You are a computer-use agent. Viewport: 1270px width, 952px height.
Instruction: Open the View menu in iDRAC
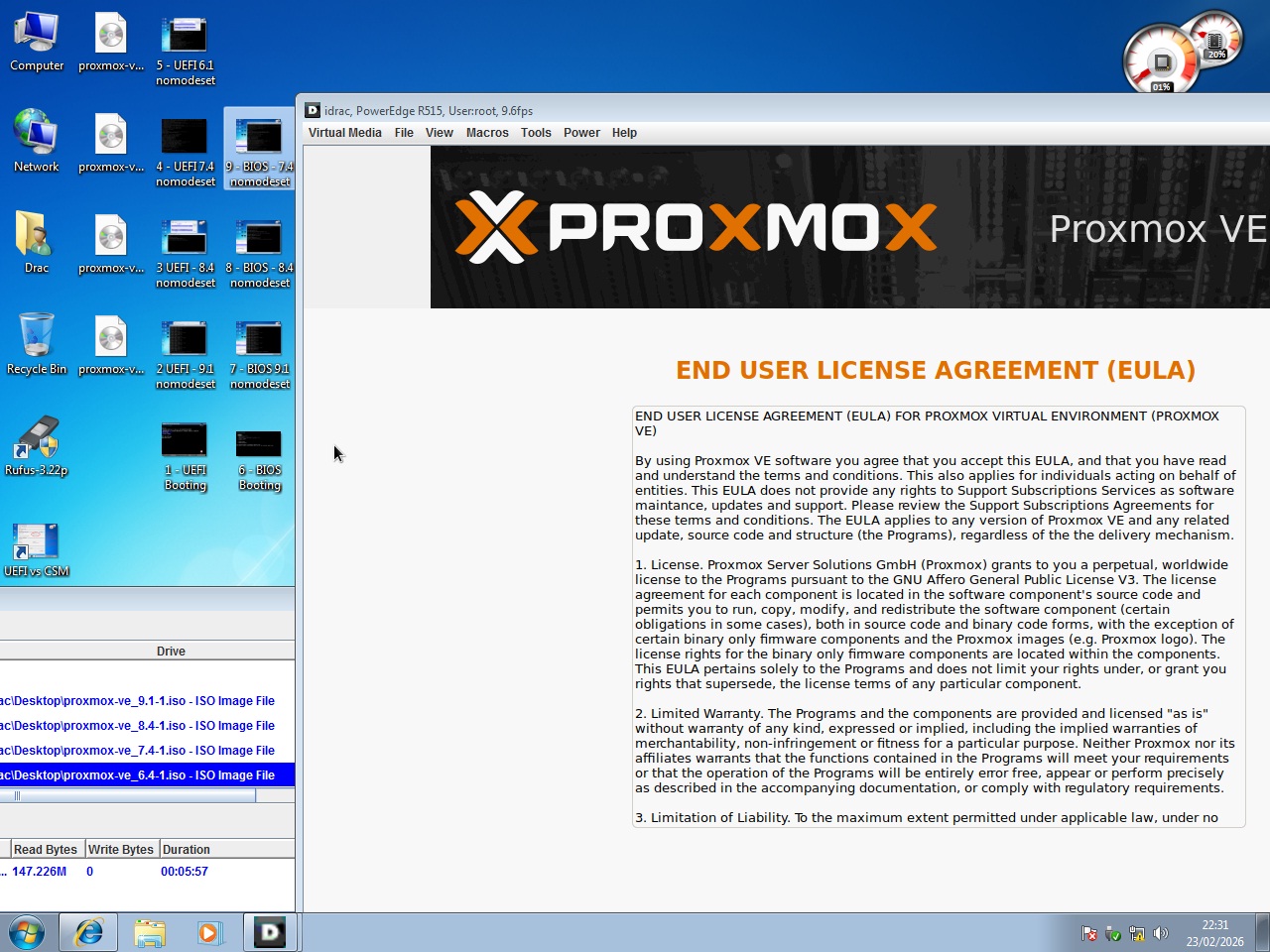440,133
